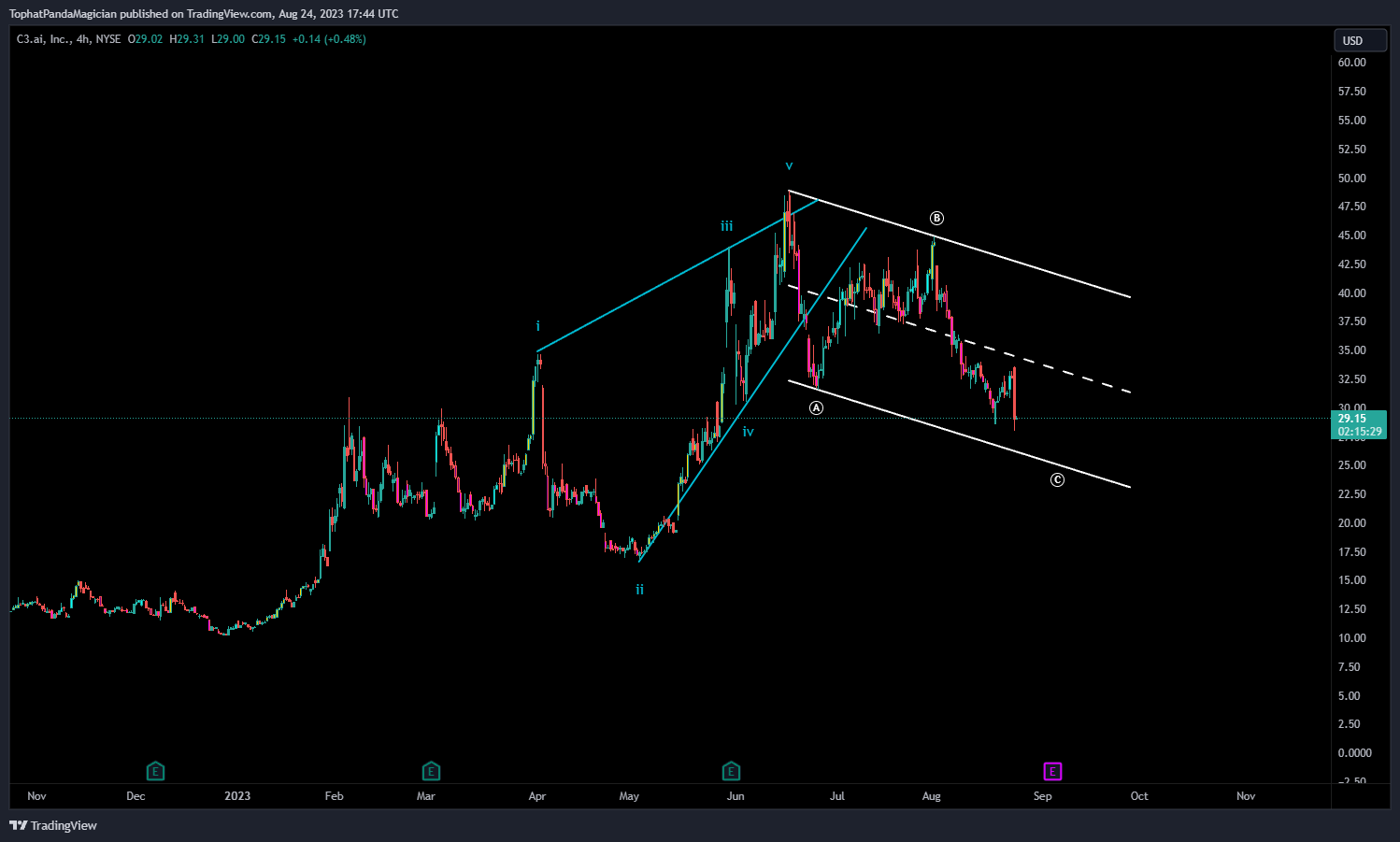Click the 'Sep' time axis label
Screen dimensions: 1400x842
click(x=1042, y=796)
